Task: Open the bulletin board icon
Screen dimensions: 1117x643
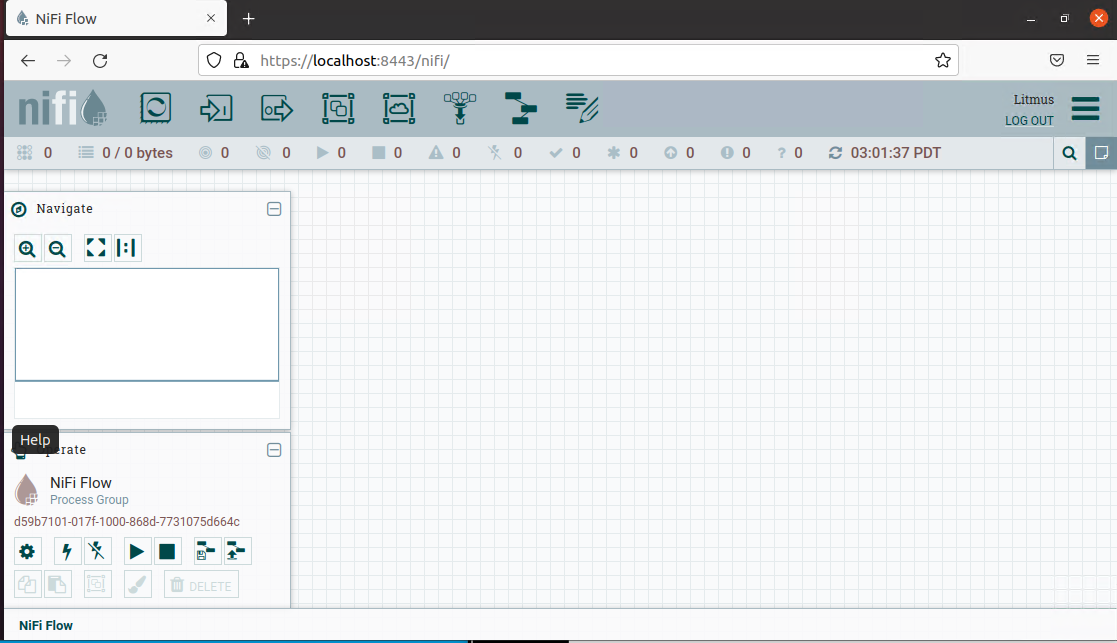Action: coord(1101,153)
